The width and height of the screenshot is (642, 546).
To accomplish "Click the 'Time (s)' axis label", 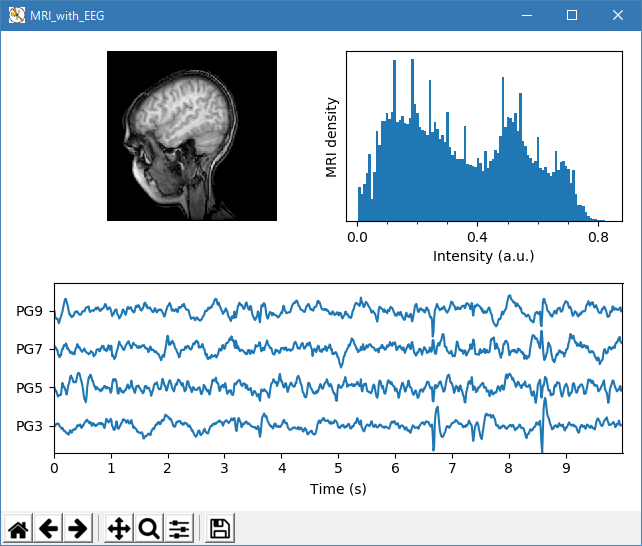I will [338, 489].
